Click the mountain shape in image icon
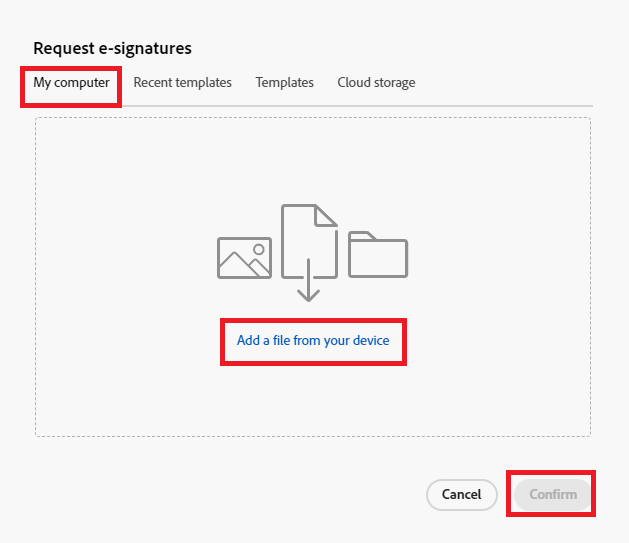This screenshot has height=543, width=629. point(244,265)
